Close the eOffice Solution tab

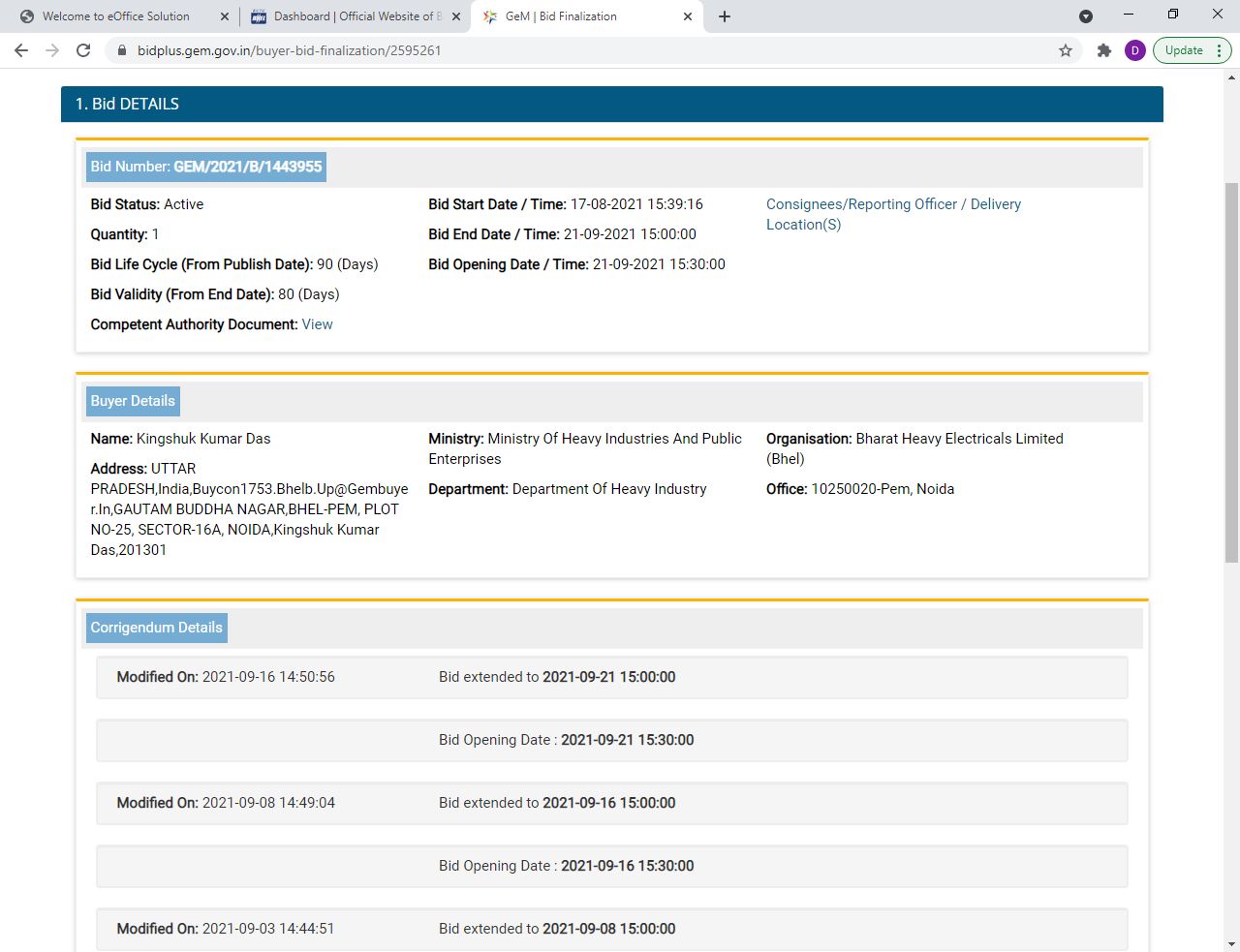pos(225,16)
